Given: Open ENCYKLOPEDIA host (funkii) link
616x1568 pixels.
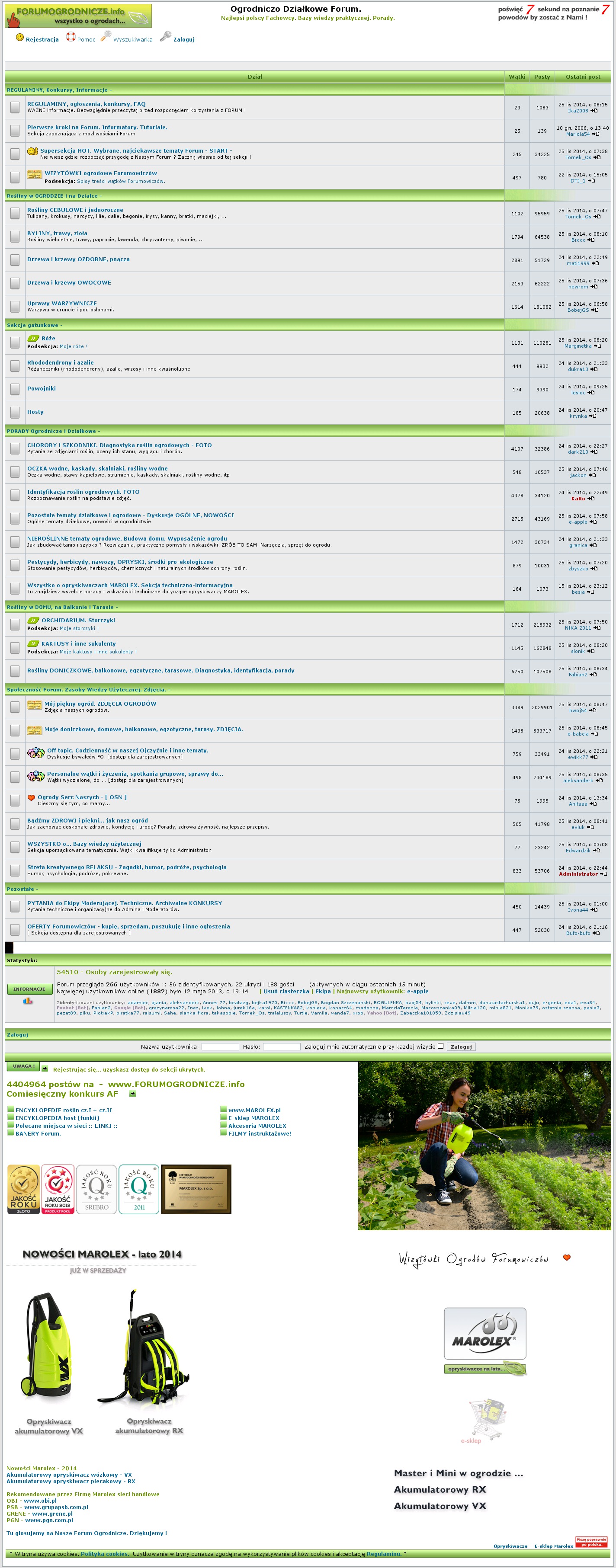Looking at the screenshot, I should point(57,1117).
